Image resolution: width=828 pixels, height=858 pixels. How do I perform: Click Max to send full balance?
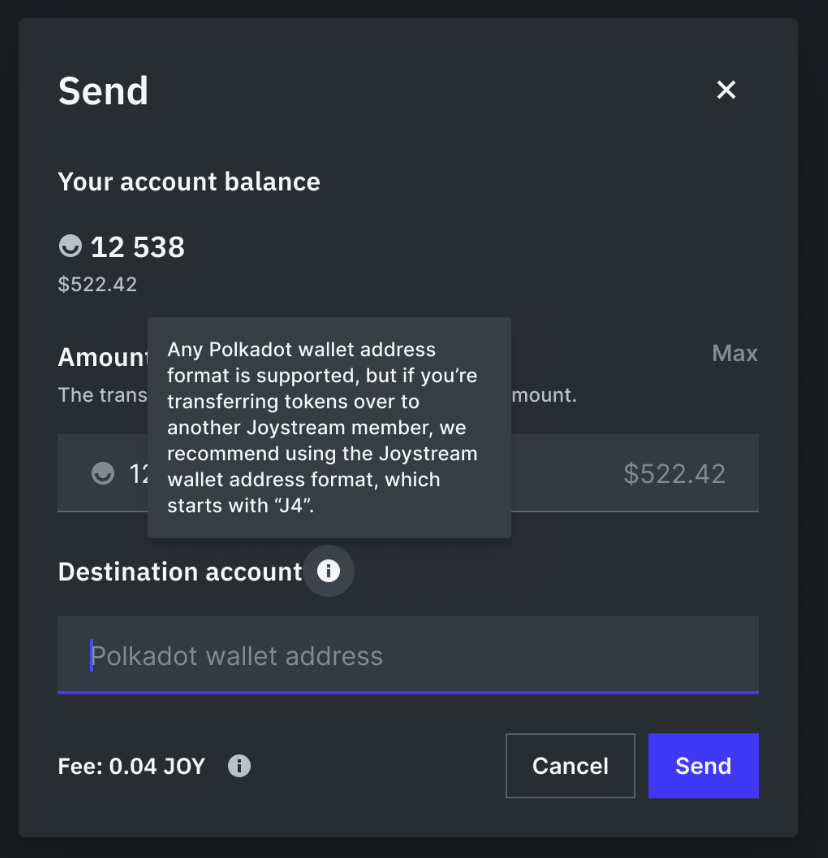click(734, 353)
